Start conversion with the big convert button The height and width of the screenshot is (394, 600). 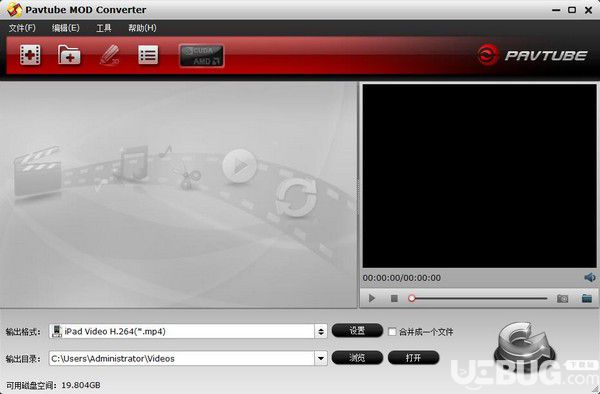(x=524, y=344)
